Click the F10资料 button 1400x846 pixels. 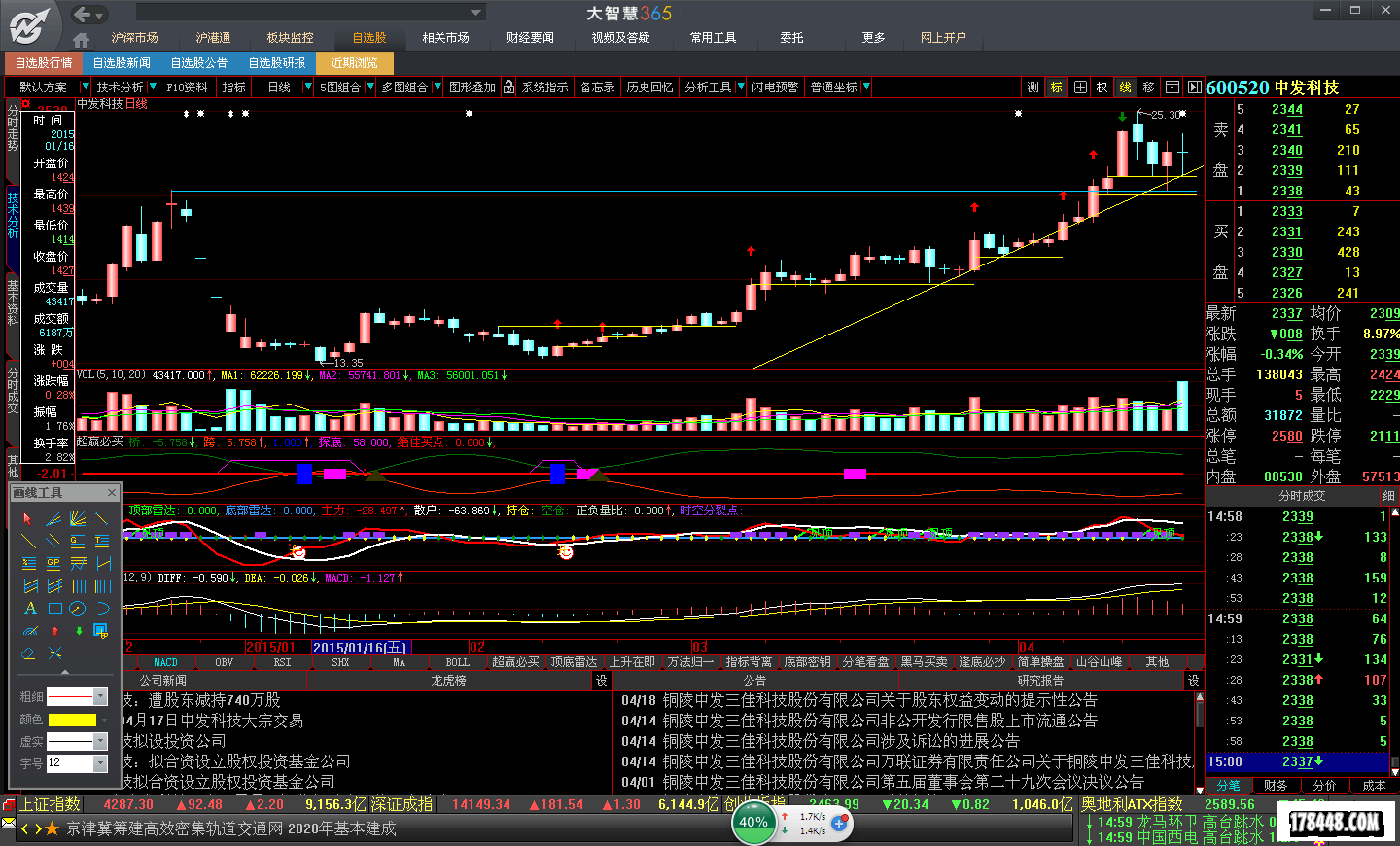pyautogui.click(x=187, y=87)
